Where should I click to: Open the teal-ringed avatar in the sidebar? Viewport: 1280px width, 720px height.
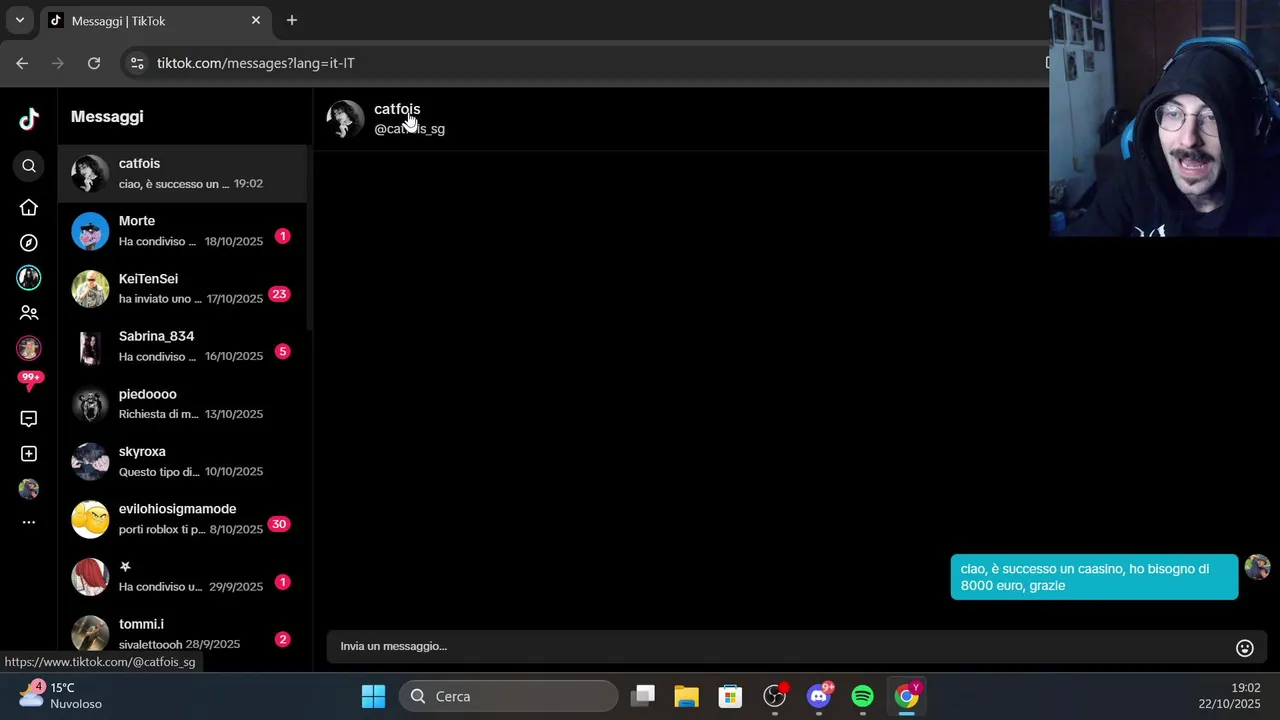click(29, 278)
